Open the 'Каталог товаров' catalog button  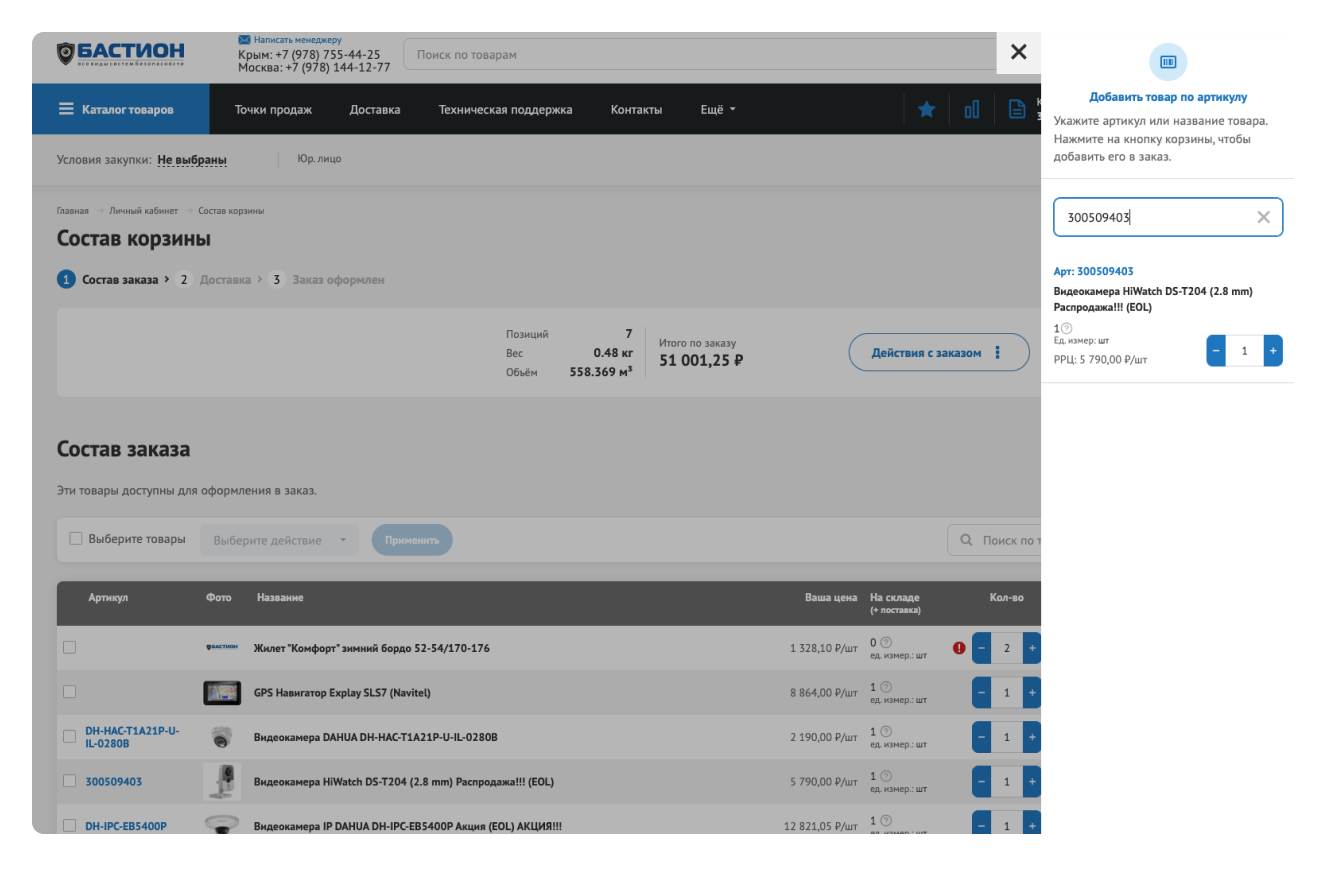click(x=120, y=110)
